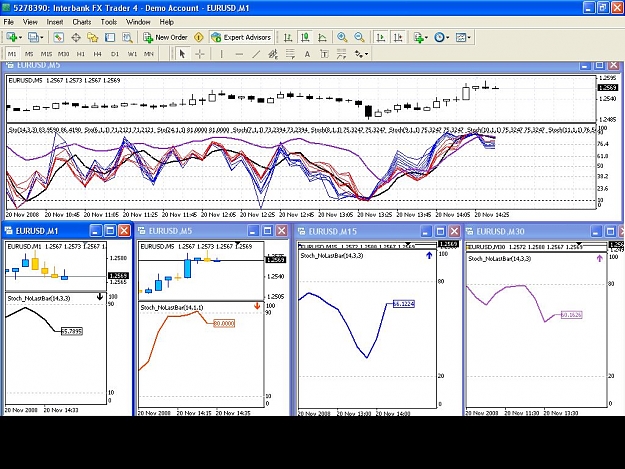Viewport: 625px width, 469px height.
Task: Switch to Line Chart display
Action: coord(322,37)
